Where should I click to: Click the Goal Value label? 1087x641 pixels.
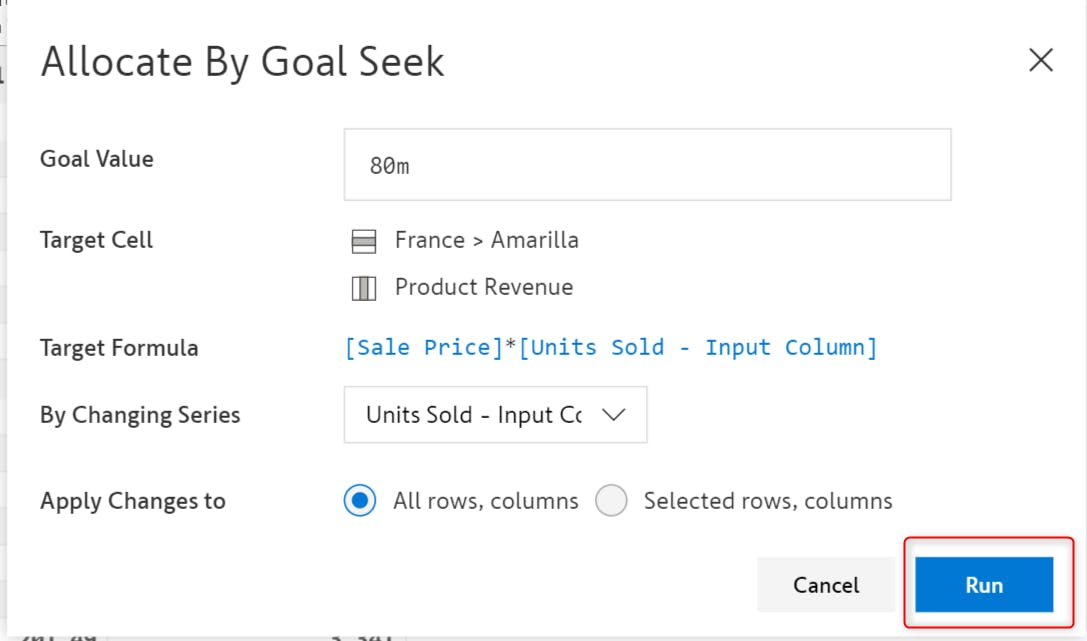[97, 159]
